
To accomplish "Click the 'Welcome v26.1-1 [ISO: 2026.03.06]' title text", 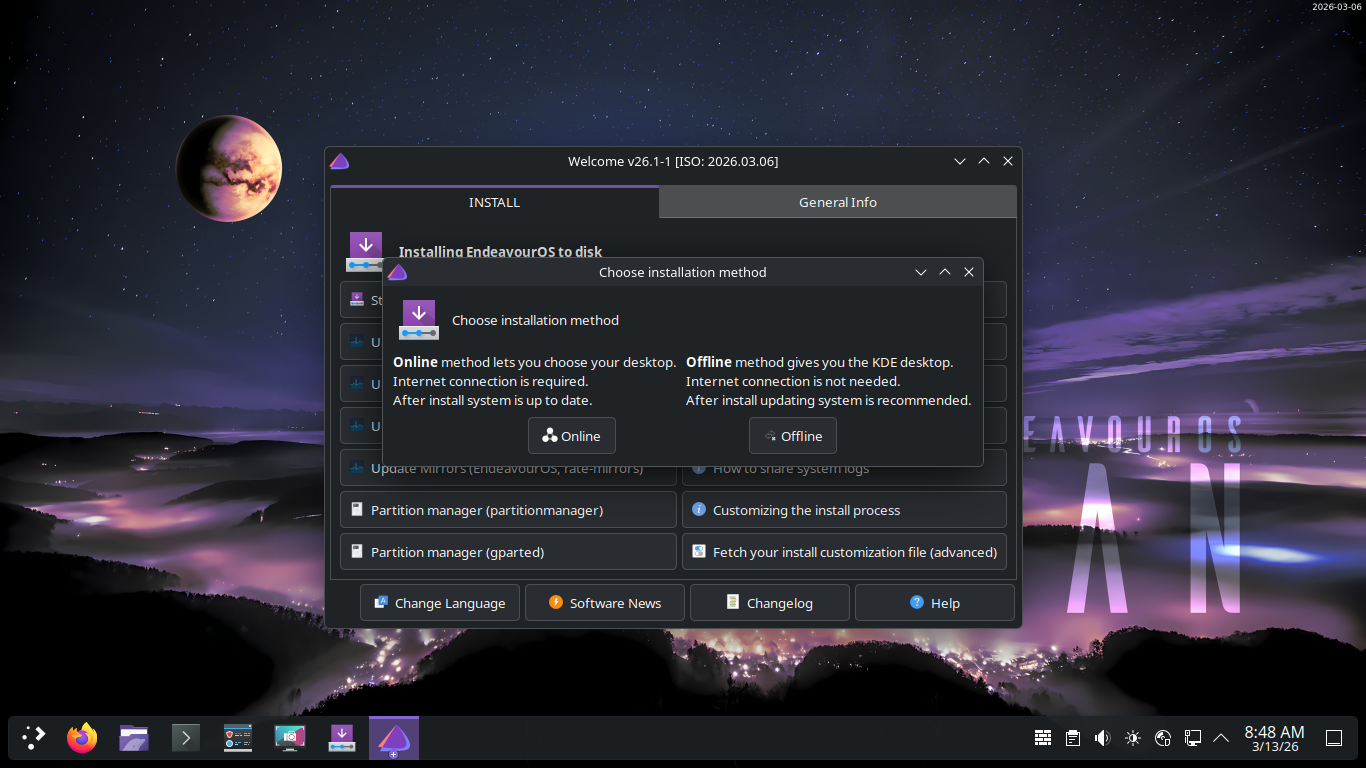I will tap(673, 161).
